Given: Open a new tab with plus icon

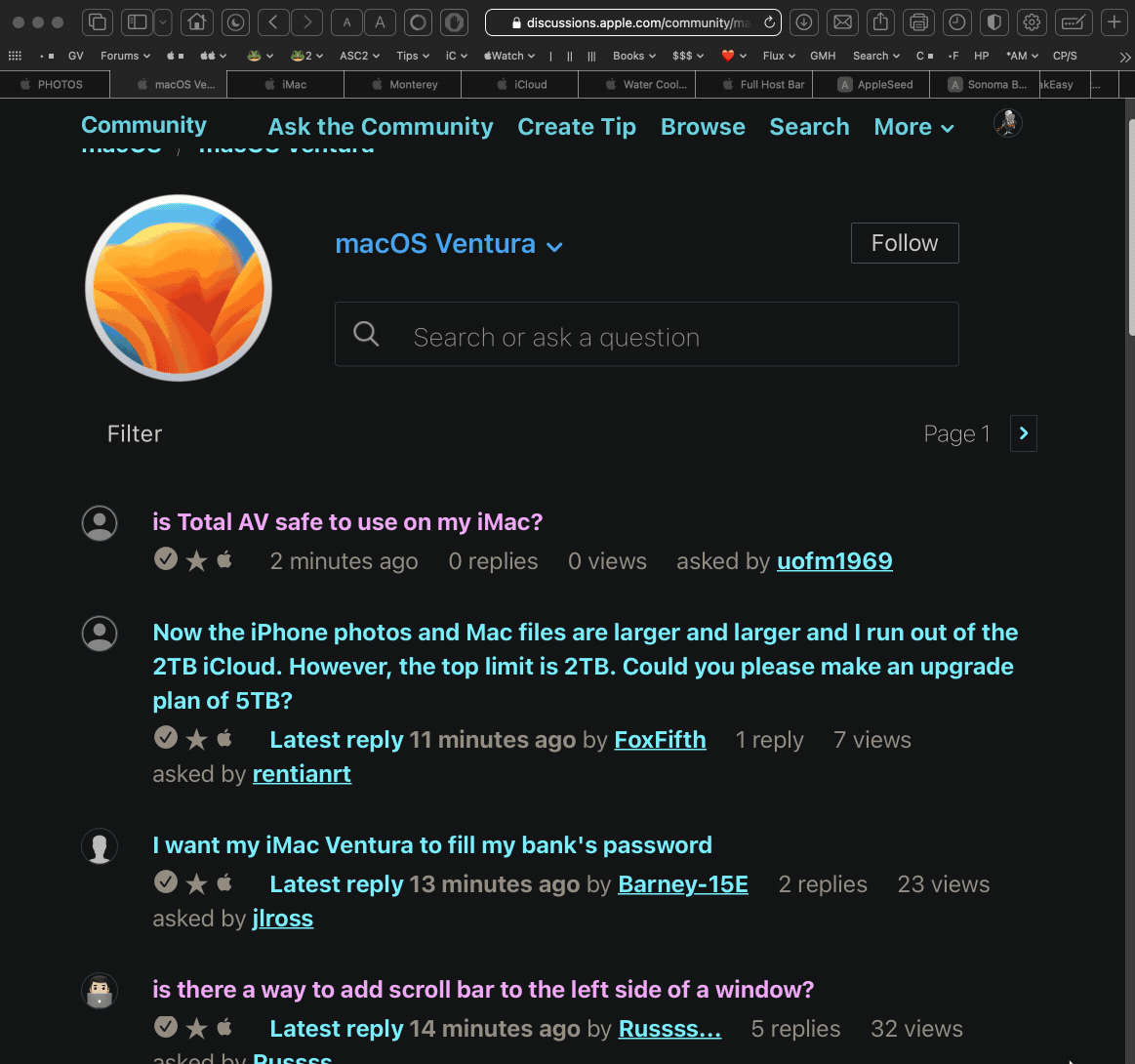Looking at the screenshot, I should (1114, 22).
